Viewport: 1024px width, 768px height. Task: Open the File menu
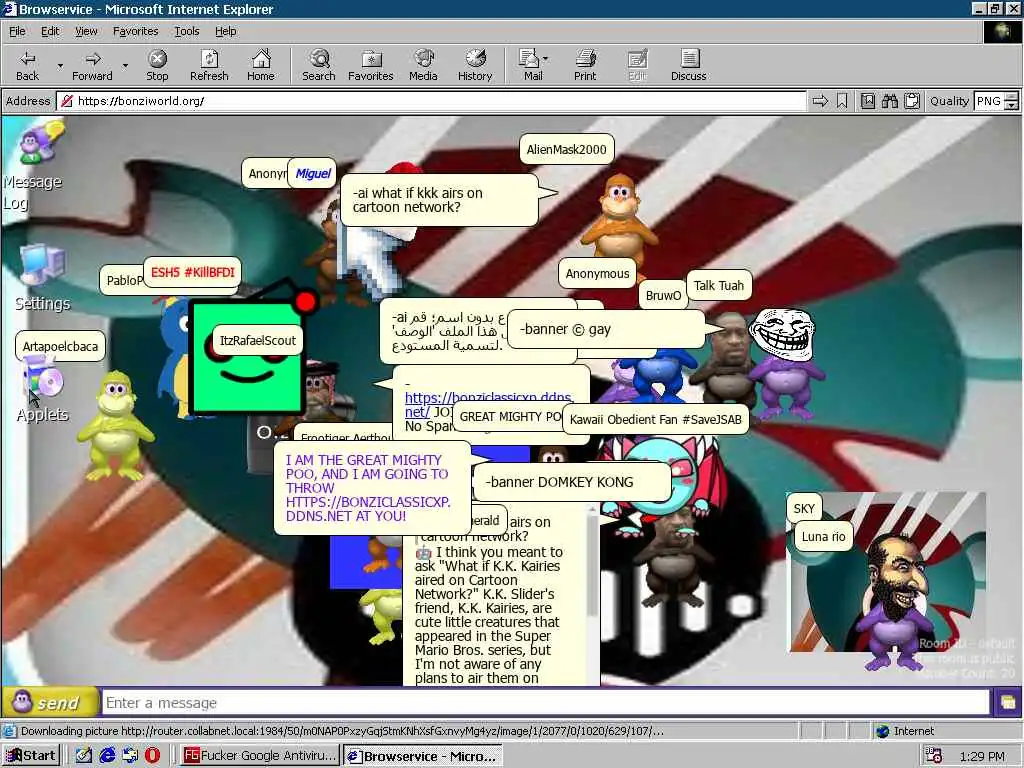[17, 31]
